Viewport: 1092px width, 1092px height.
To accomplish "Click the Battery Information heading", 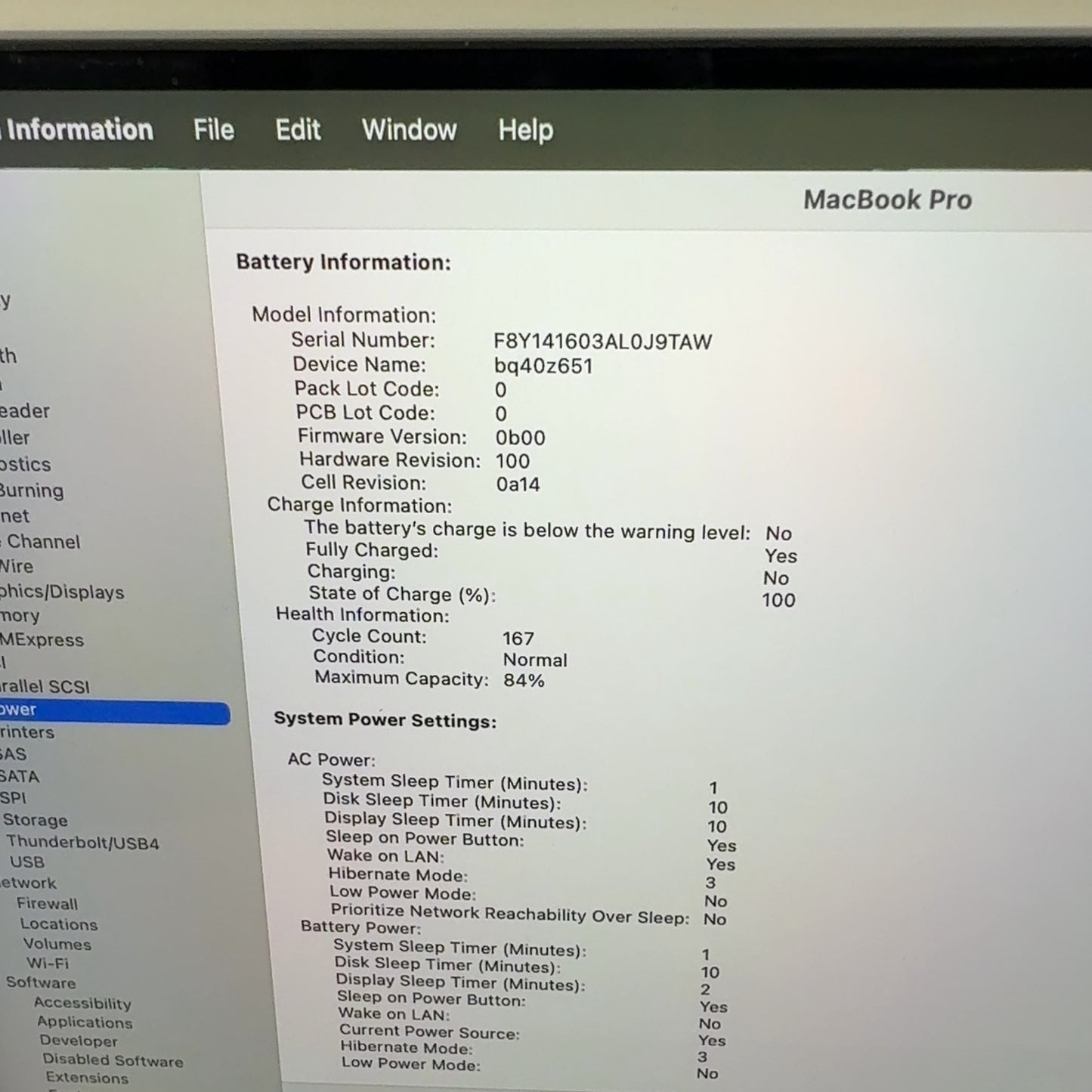I will point(343,262).
